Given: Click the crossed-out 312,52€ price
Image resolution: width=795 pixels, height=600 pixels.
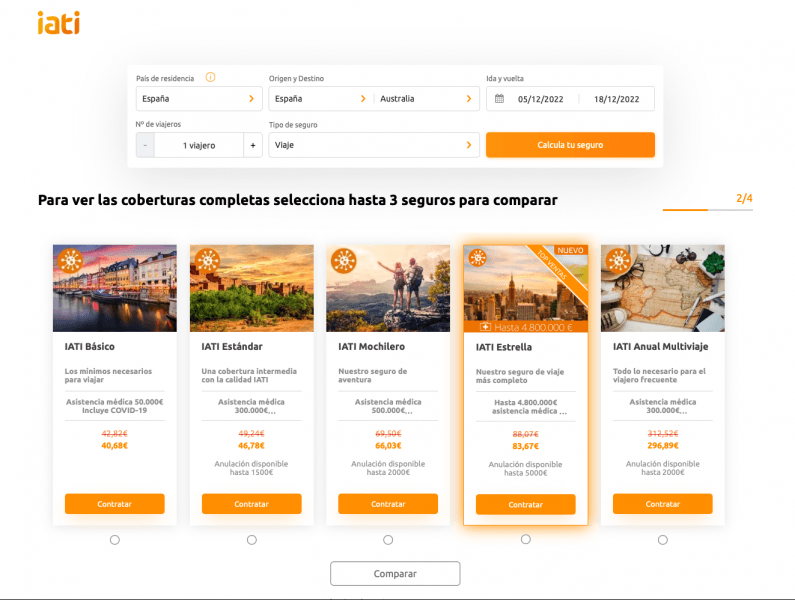Looking at the screenshot, I should tap(663, 434).
